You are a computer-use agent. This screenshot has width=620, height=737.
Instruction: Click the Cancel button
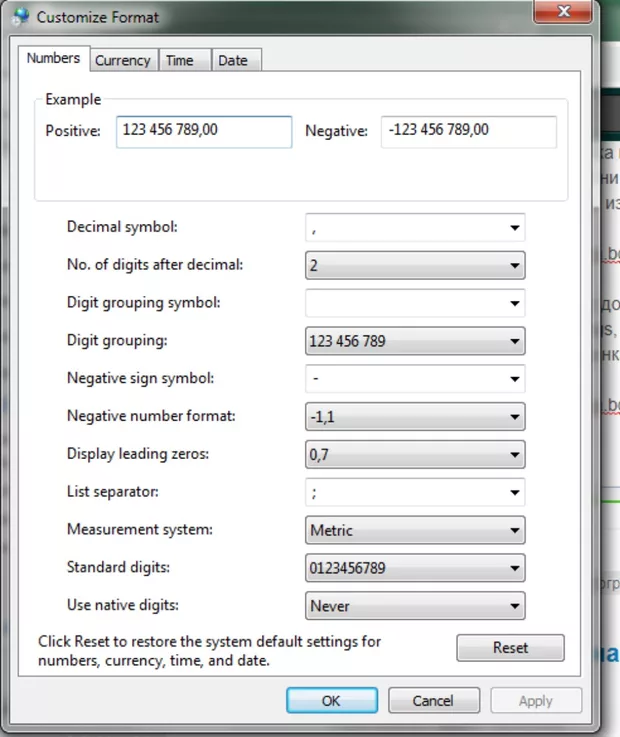[x=434, y=700]
